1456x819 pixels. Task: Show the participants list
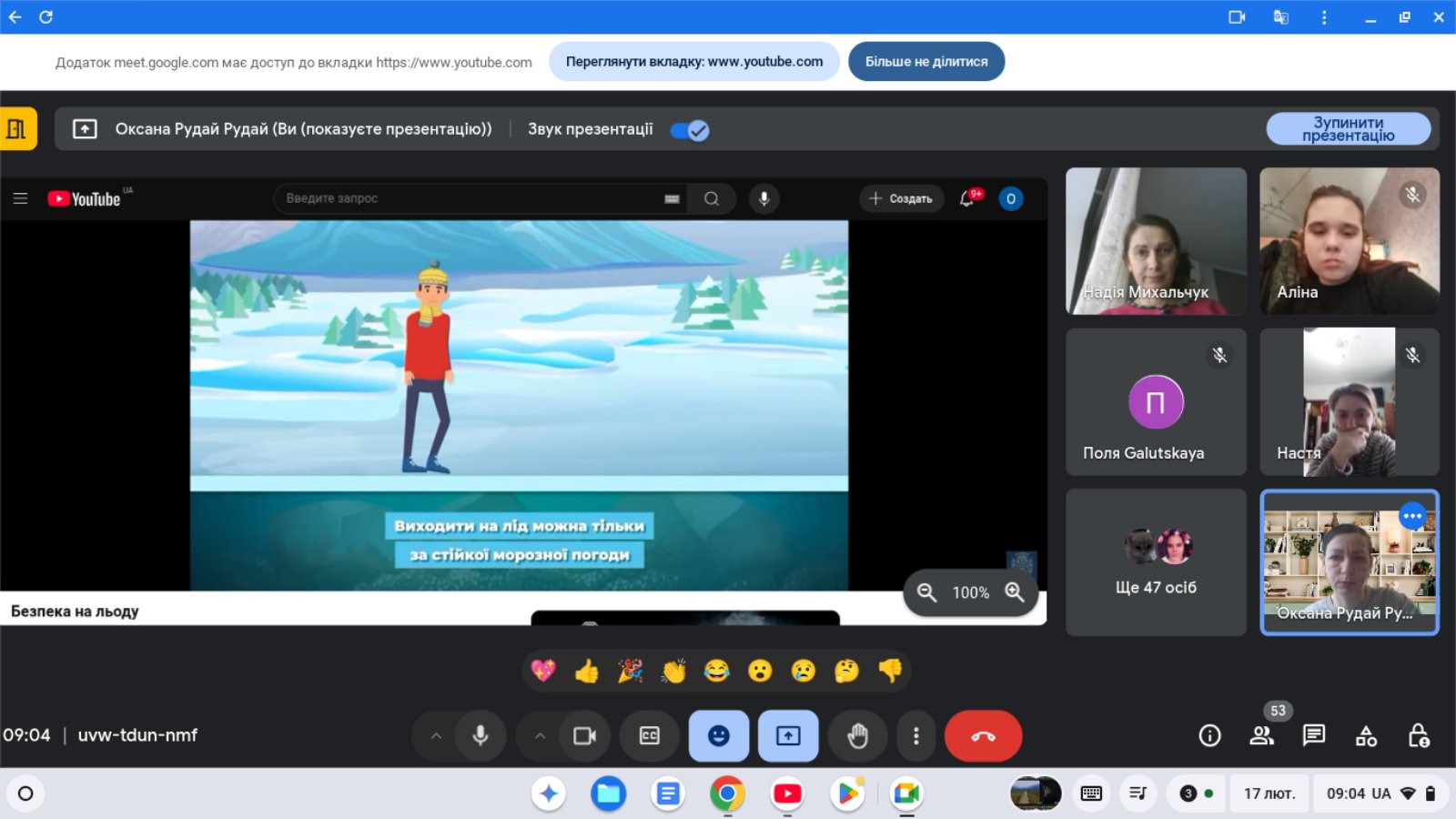click(1262, 735)
